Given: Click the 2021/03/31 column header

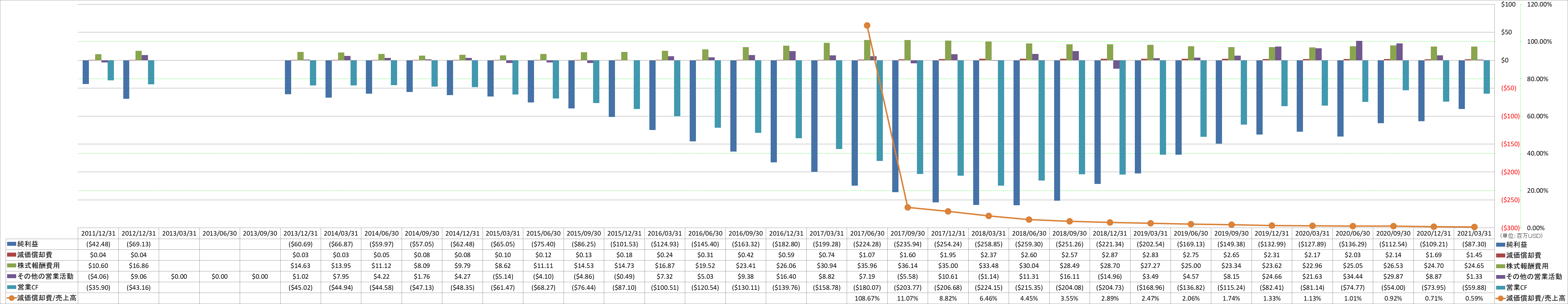Looking at the screenshot, I should point(1474,234).
